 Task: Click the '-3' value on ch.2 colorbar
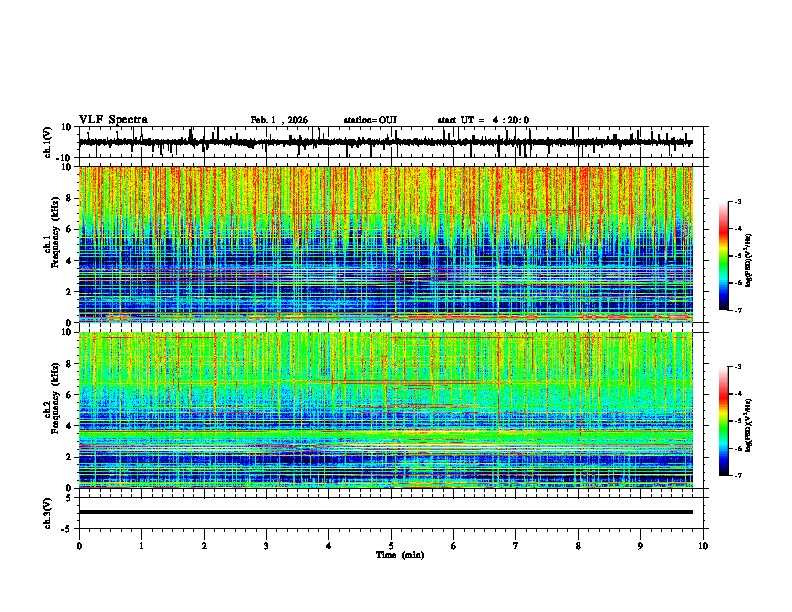(737, 367)
